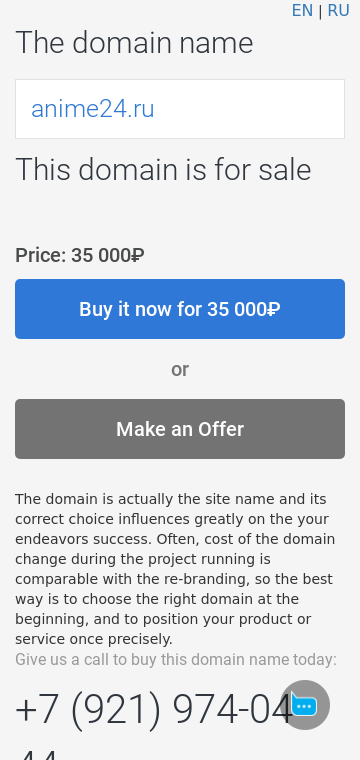Click the 'service once precisely.' closing line
The width and height of the screenshot is (360, 760).
coord(94,639)
